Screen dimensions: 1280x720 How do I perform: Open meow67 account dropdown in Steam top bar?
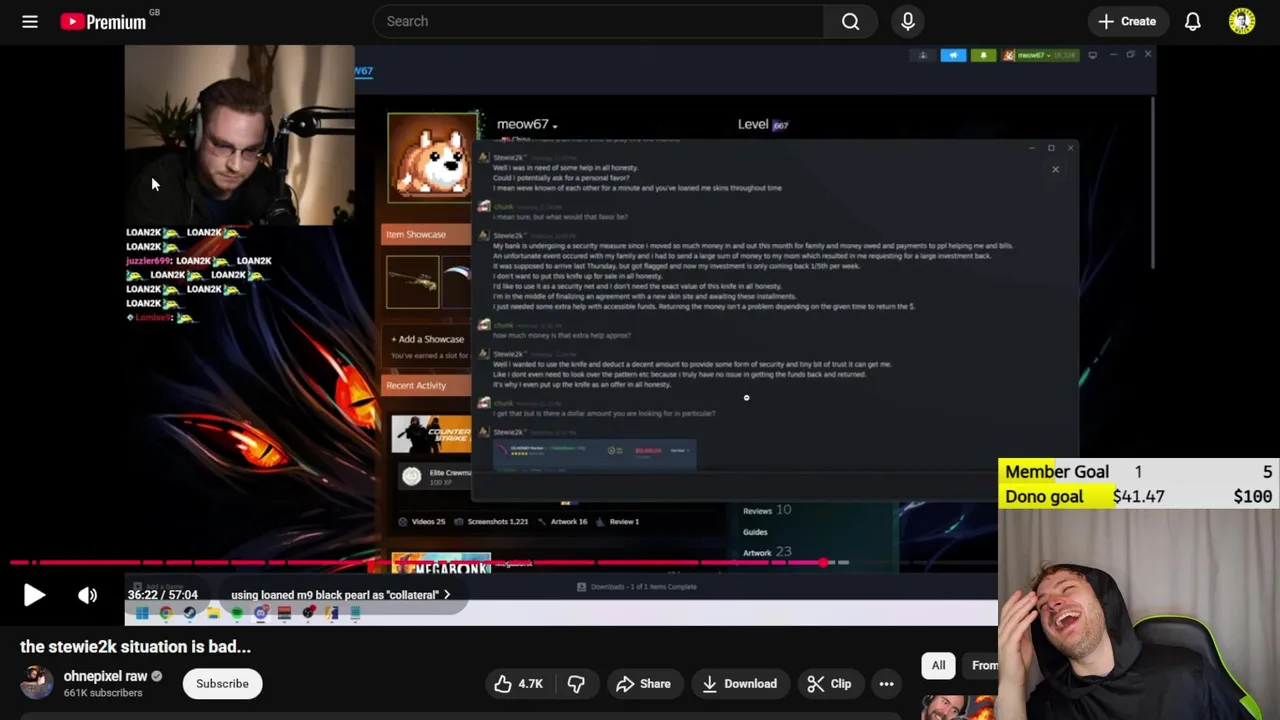(1038, 55)
